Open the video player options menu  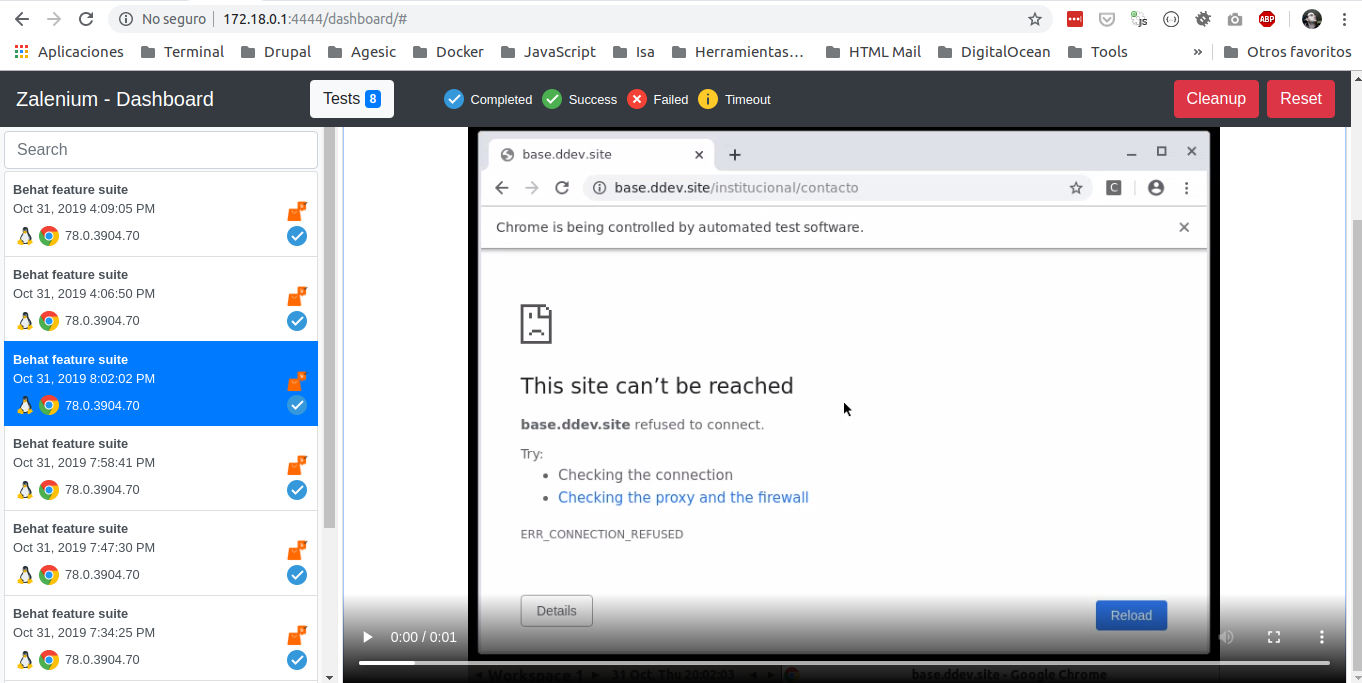point(1321,636)
